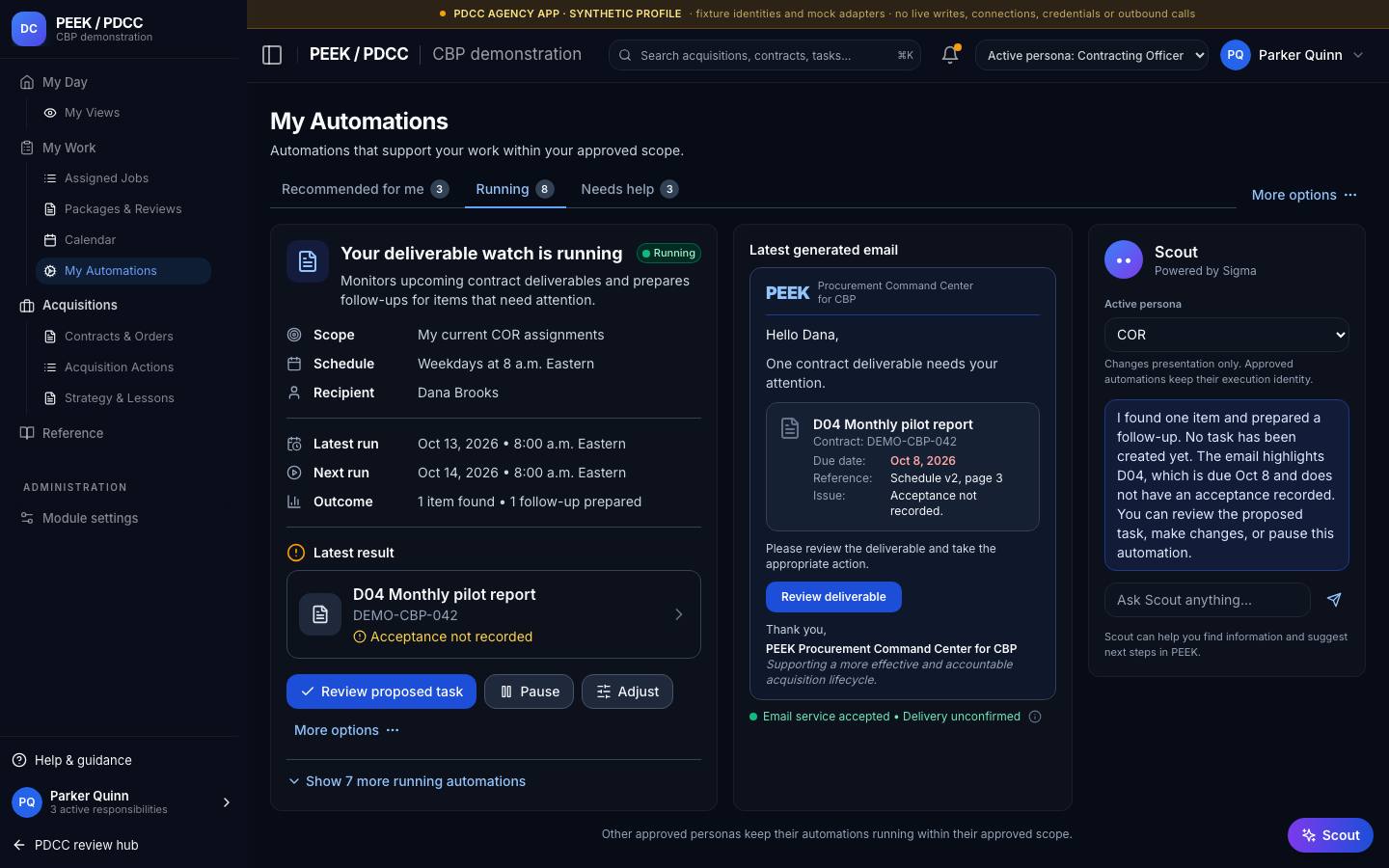This screenshot has width=1389, height=868.
Task: Expand Show 7 more running automations
Action: point(406,781)
